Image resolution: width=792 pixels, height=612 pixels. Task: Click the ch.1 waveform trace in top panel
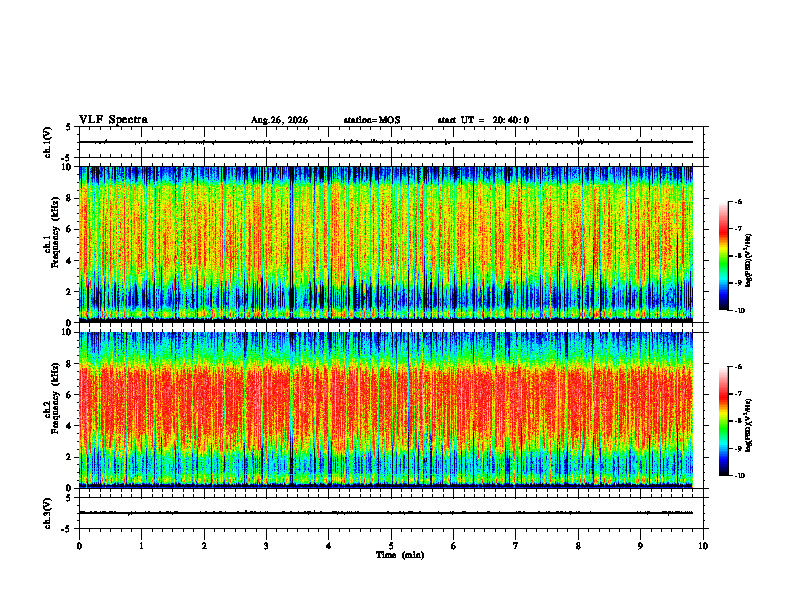386,142
